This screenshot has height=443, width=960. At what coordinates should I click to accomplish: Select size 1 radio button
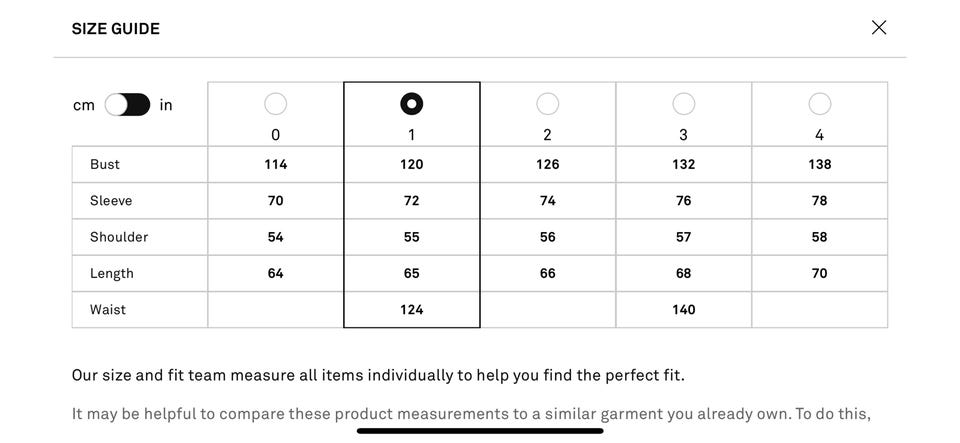[411, 104]
